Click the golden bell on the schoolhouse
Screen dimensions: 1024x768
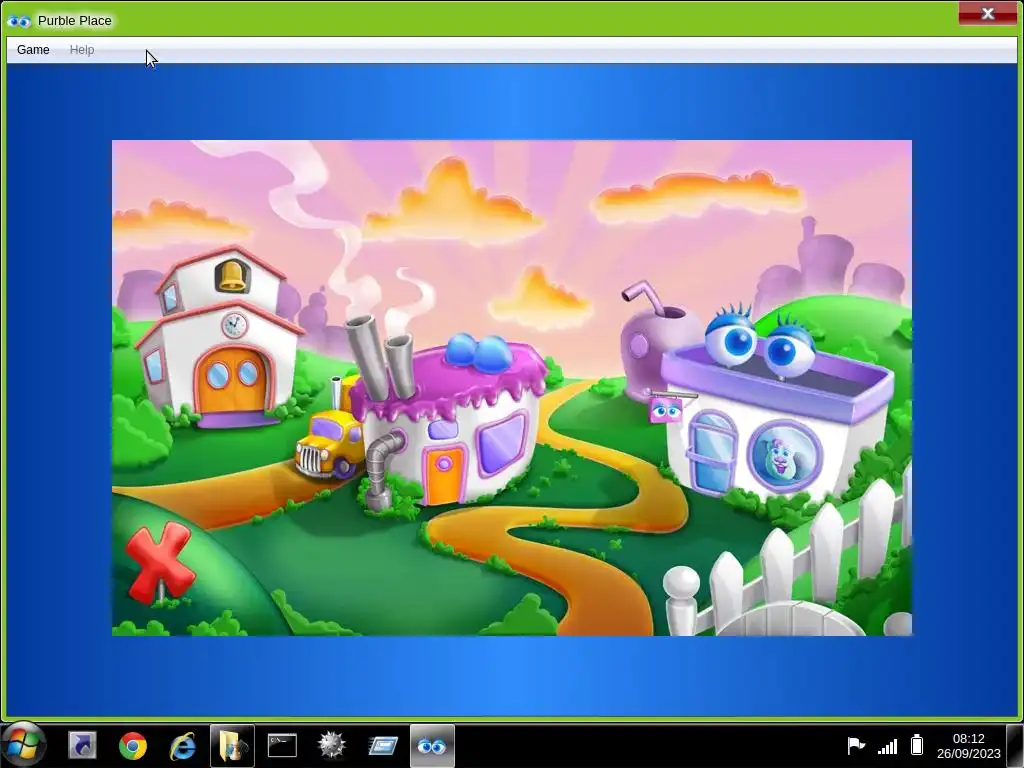pyautogui.click(x=231, y=275)
